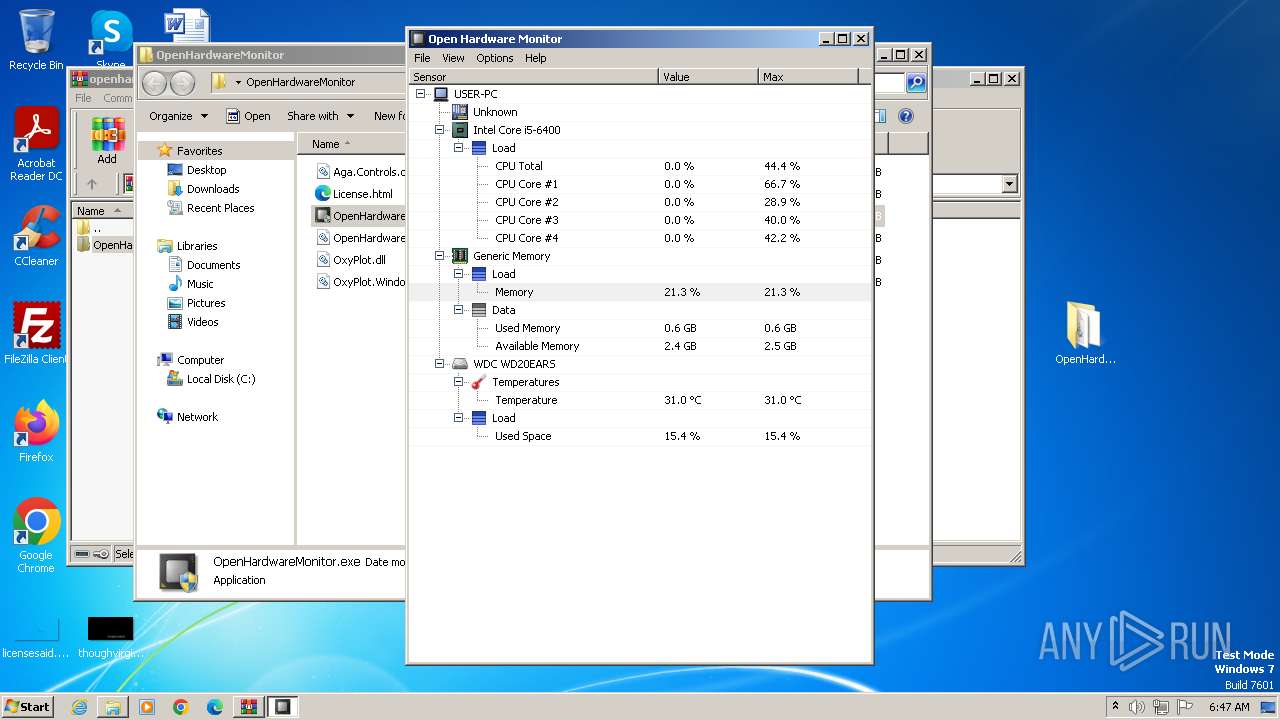Screen dimensions: 1280x720
Task: Collapse the USER-PC tree node
Action: pos(421,94)
